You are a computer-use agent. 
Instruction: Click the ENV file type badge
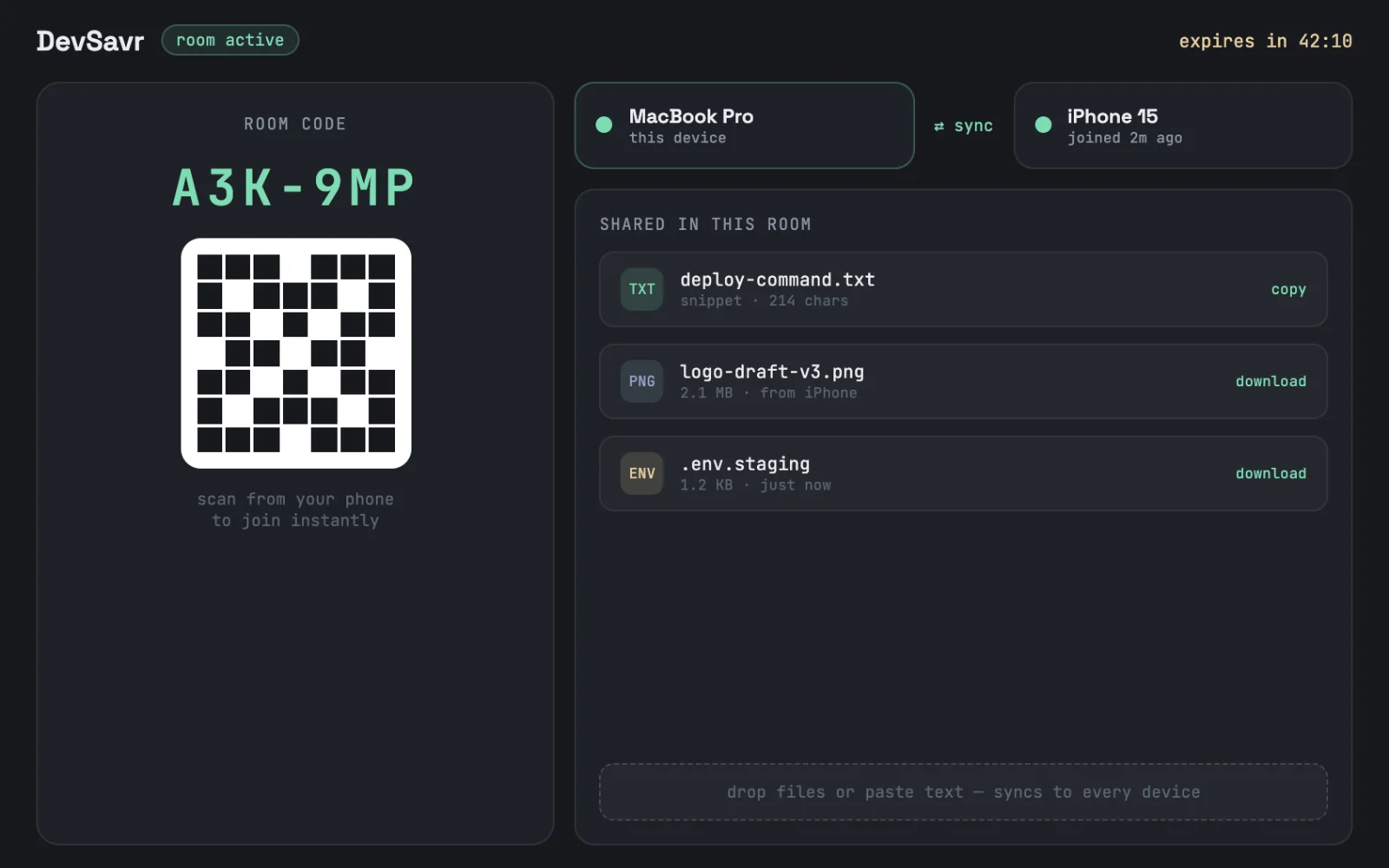(642, 473)
